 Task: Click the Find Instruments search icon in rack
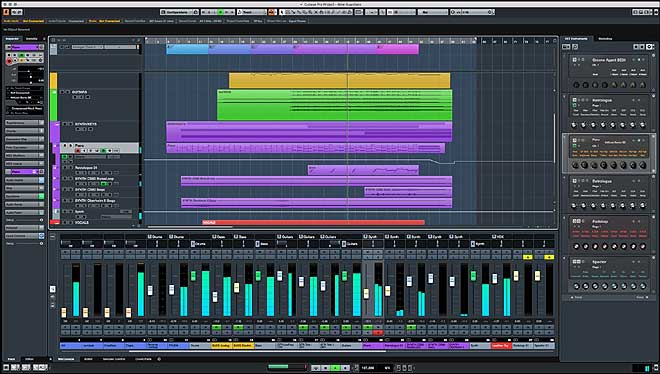tap(575, 47)
